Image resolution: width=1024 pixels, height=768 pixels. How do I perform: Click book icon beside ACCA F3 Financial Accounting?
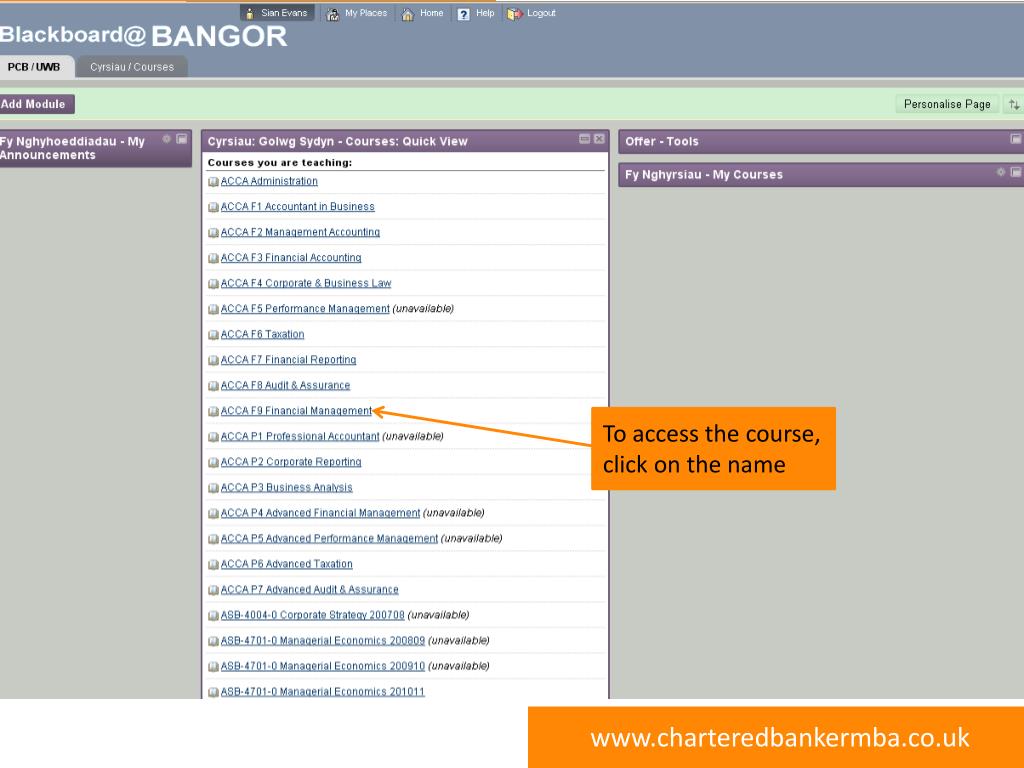213,258
